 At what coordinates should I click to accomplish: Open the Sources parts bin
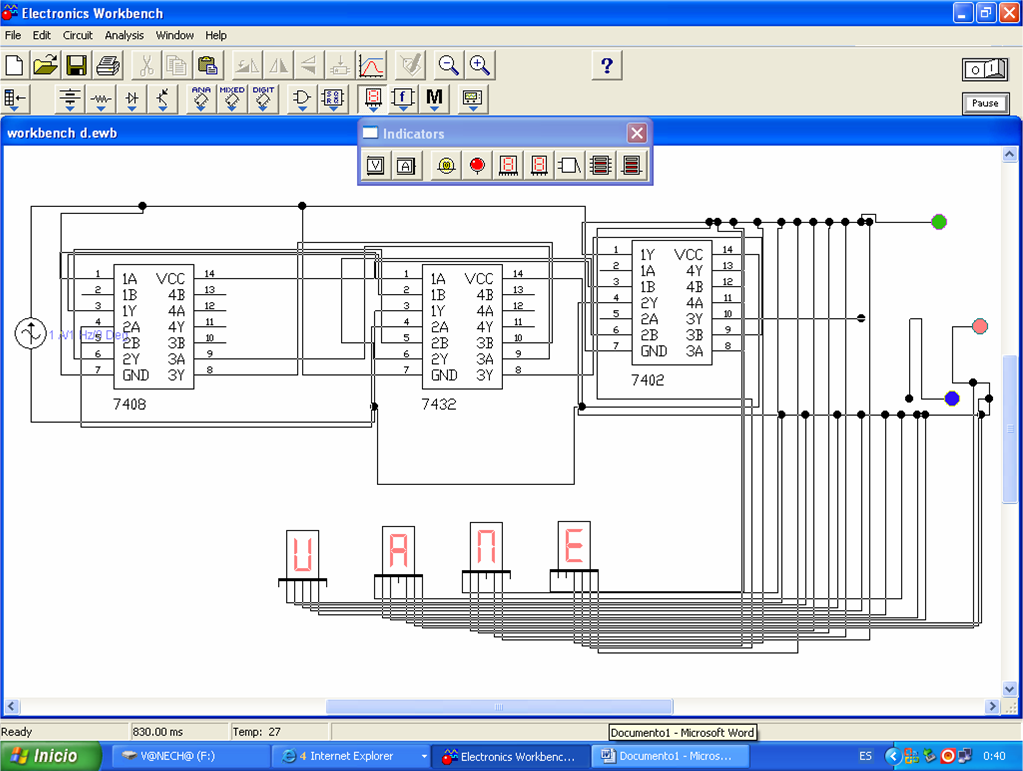pyautogui.click(x=70, y=98)
